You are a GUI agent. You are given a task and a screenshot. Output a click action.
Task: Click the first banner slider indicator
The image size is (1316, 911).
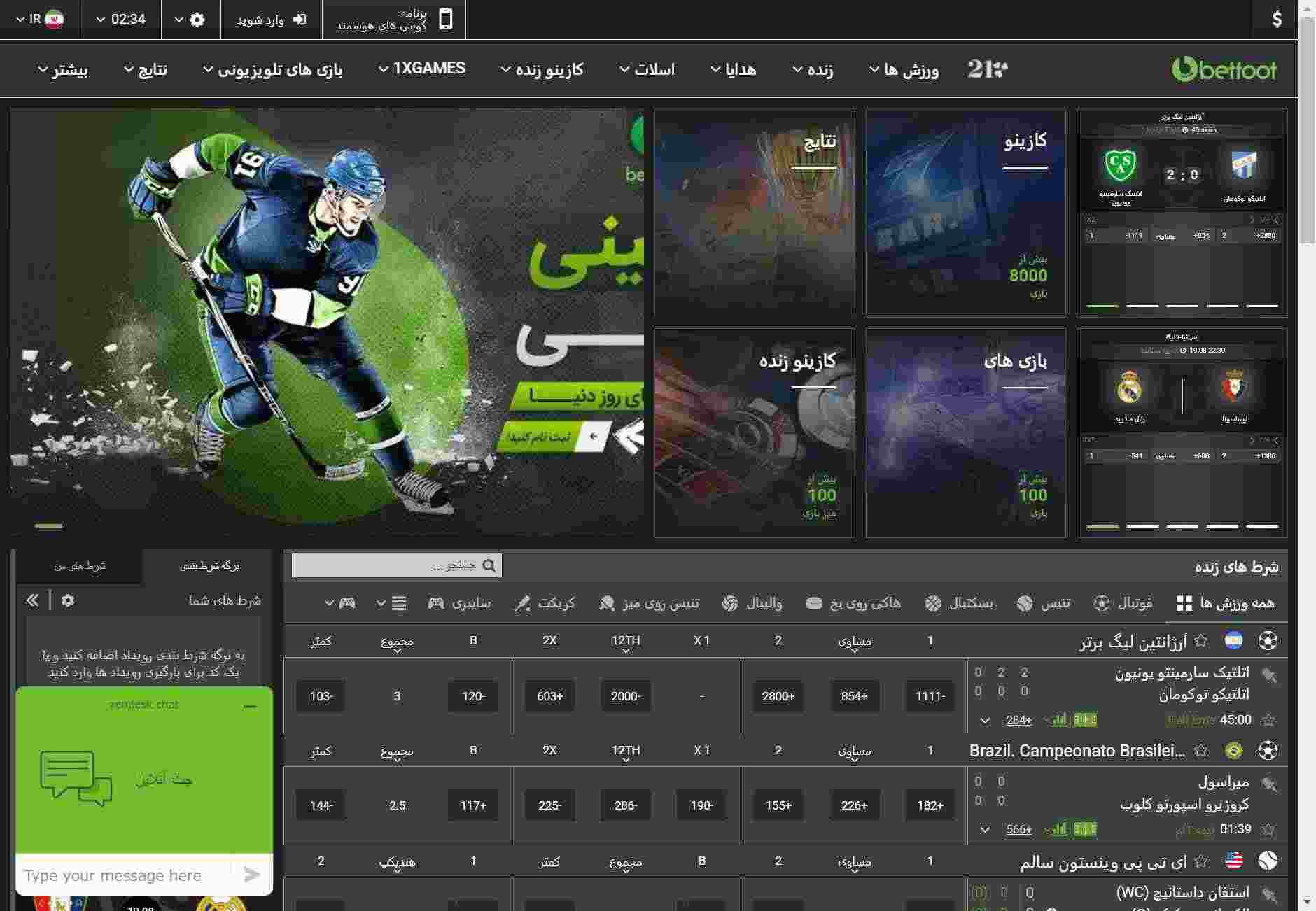point(49,525)
